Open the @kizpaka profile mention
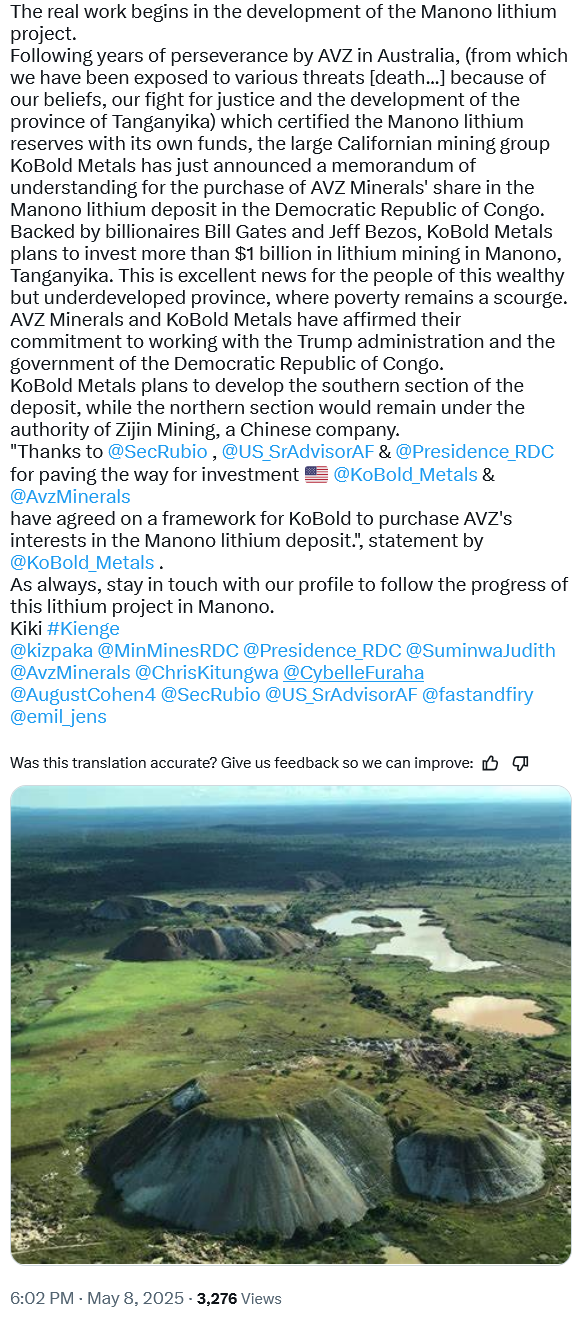Viewport: 582px width, 1320px height. point(51,650)
